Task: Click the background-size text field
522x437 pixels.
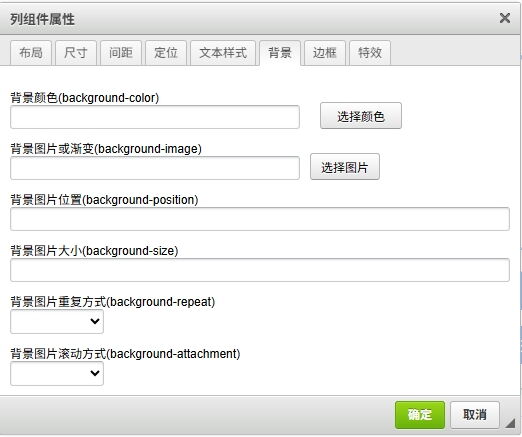Action: [260, 270]
